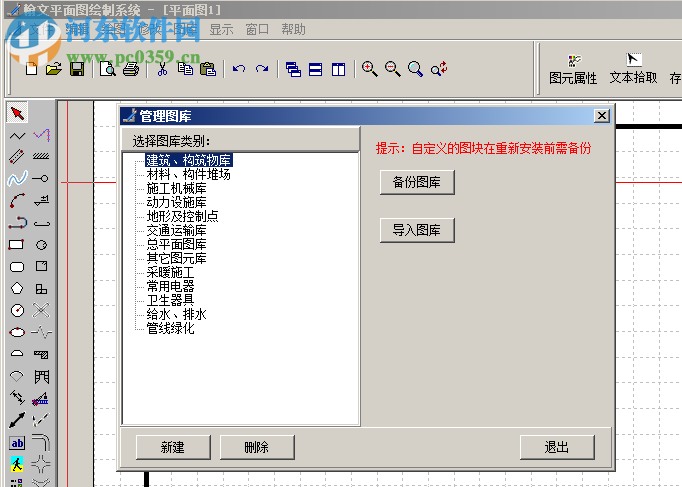This screenshot has height=487, width=682.
Task: Select 地形及控制点 category
Action: [x=182, y=216]
